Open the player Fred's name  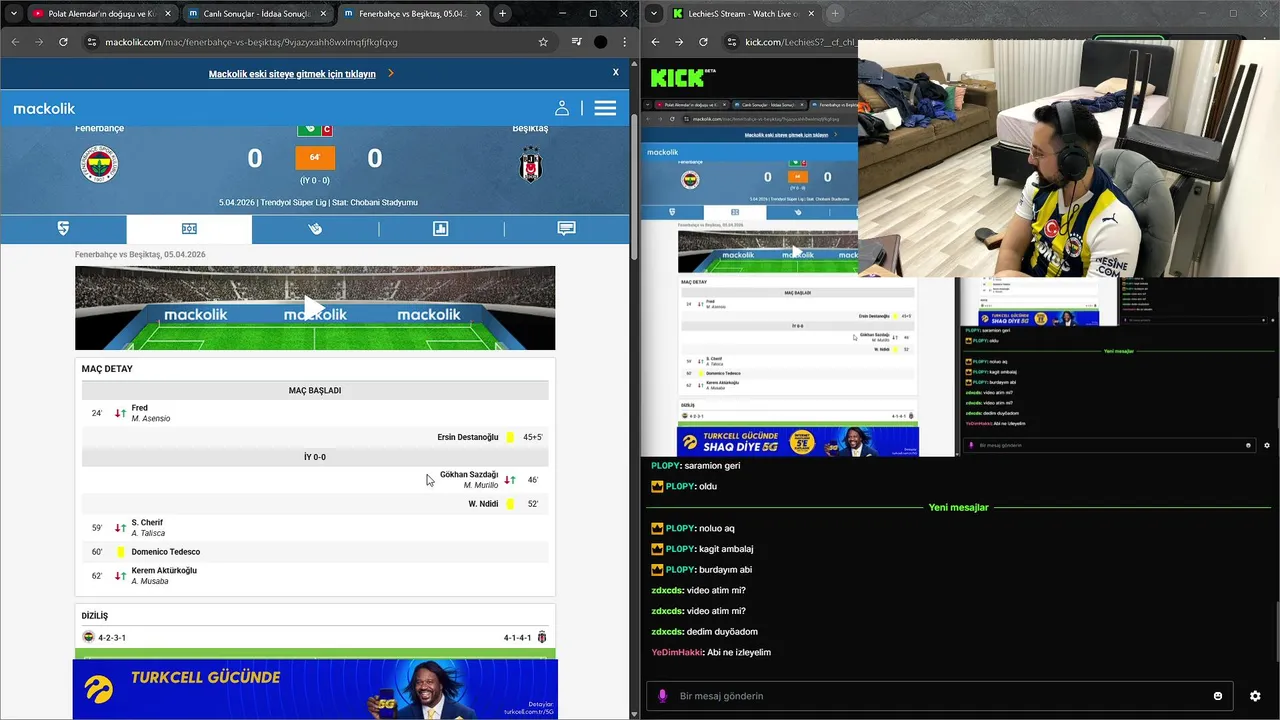139,408
